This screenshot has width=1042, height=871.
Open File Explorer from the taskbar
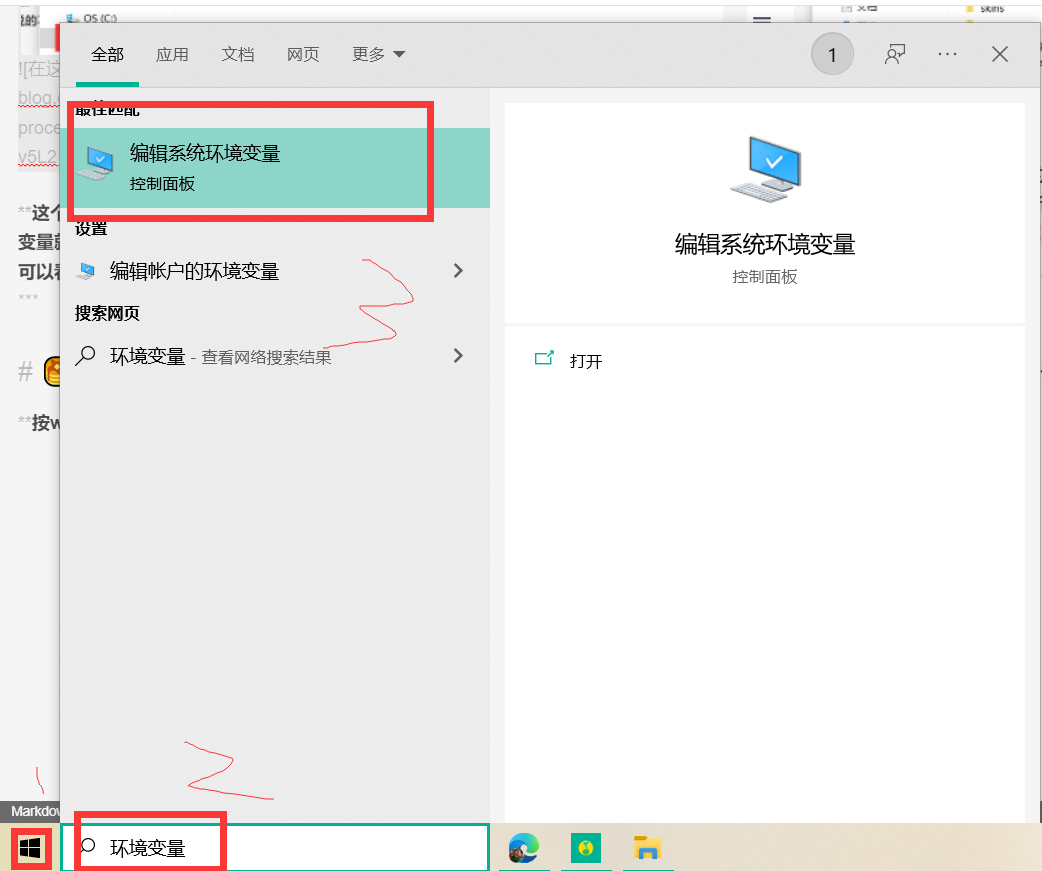(x=650, y=847)
